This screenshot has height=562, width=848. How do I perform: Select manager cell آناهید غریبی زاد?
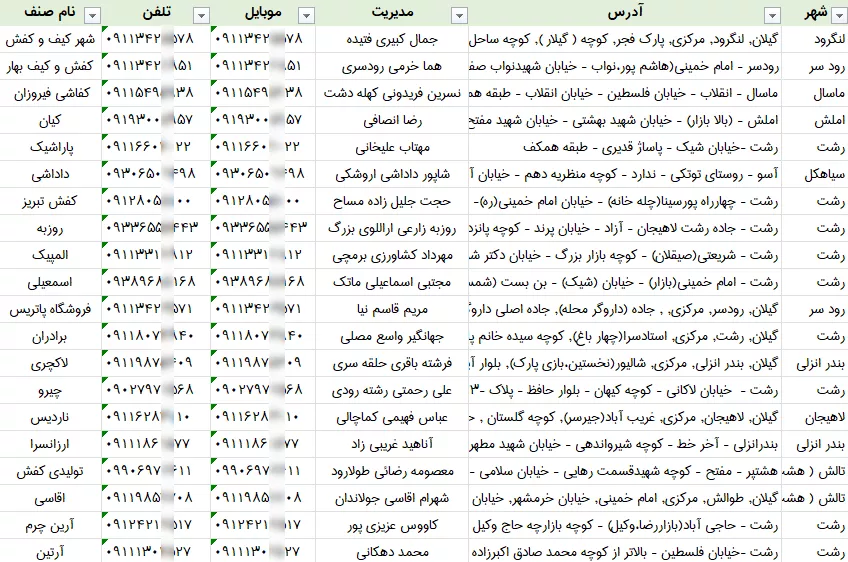(392, 445)
